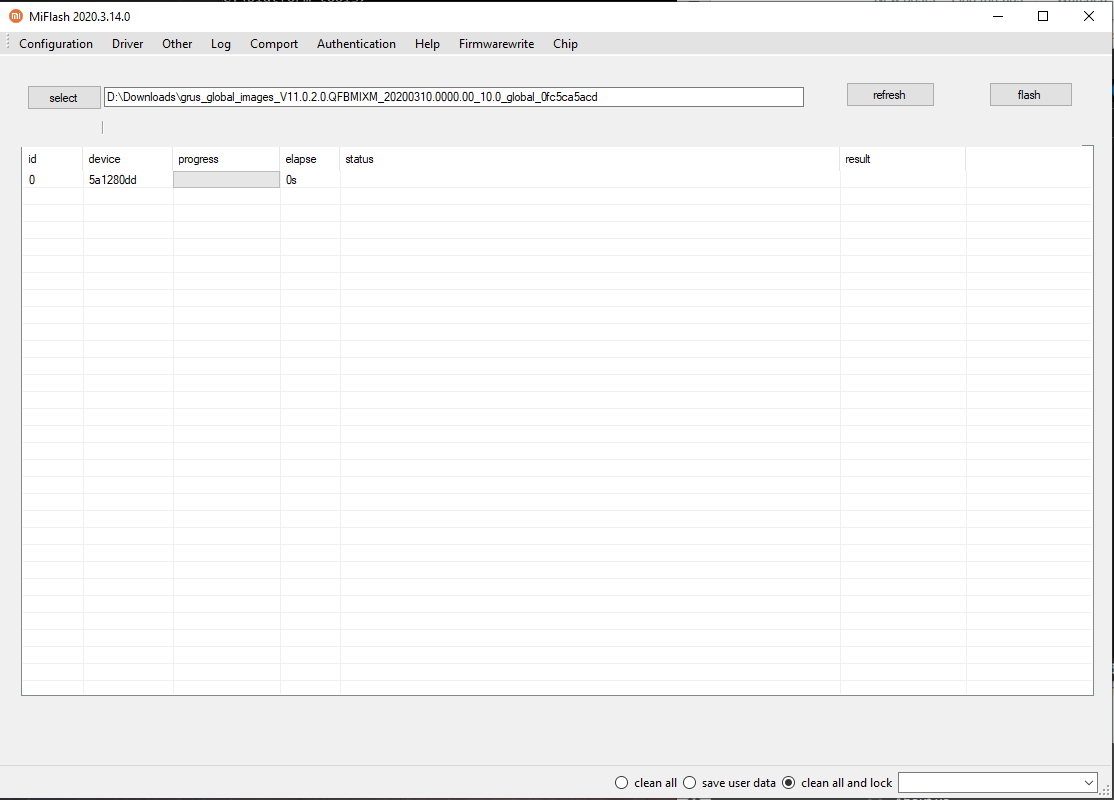Click the device column header
The height and width of the screenshot is (800, 1114).
click(x=128, y=159)
